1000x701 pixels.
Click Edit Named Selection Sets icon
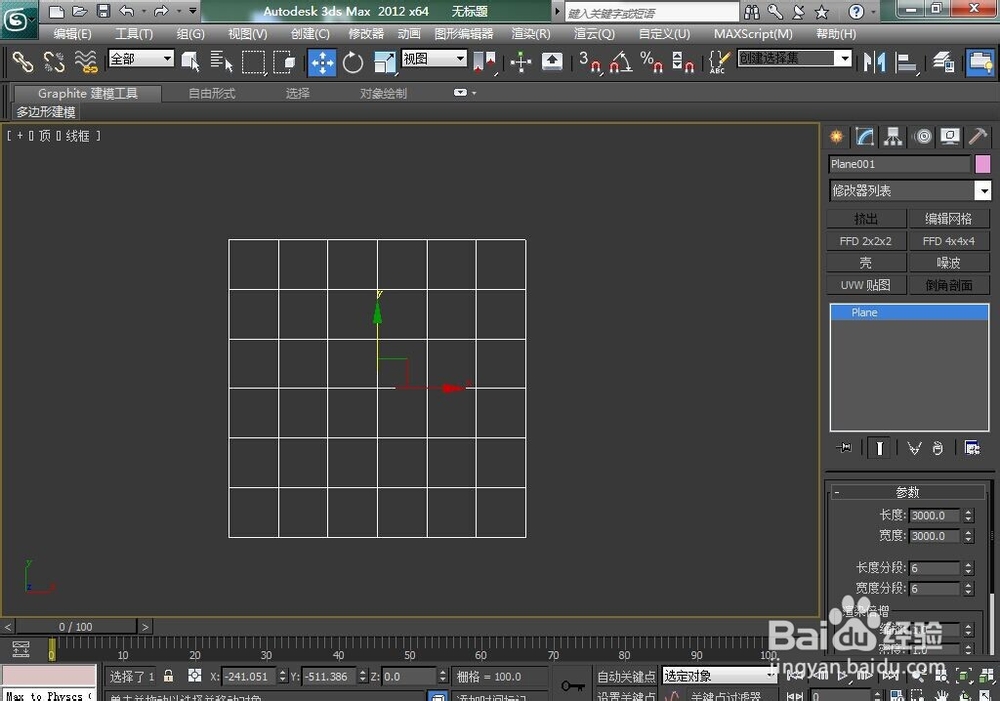tap(719, 62)
